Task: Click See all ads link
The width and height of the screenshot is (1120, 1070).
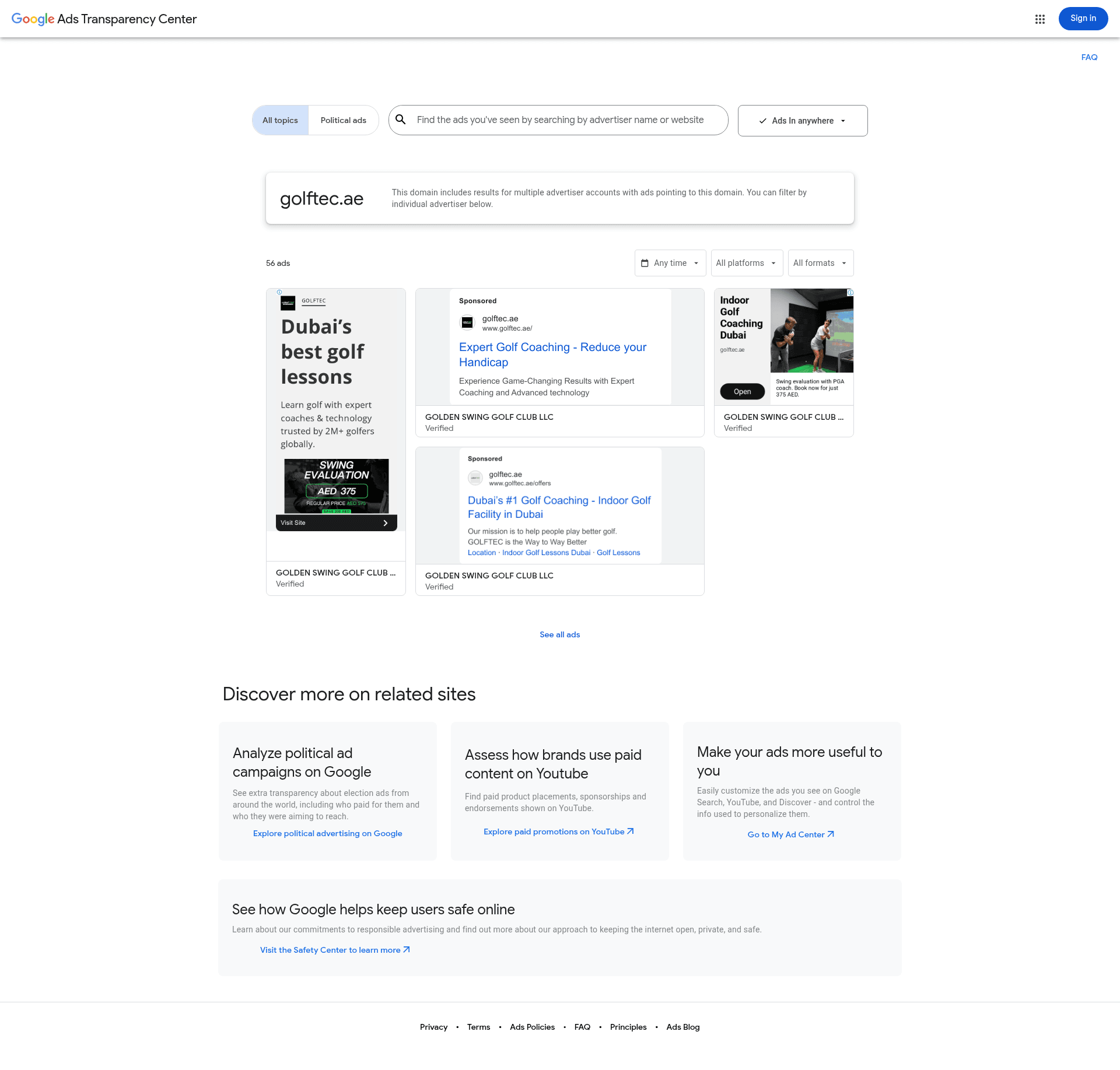Action: (x=560, y=634)
